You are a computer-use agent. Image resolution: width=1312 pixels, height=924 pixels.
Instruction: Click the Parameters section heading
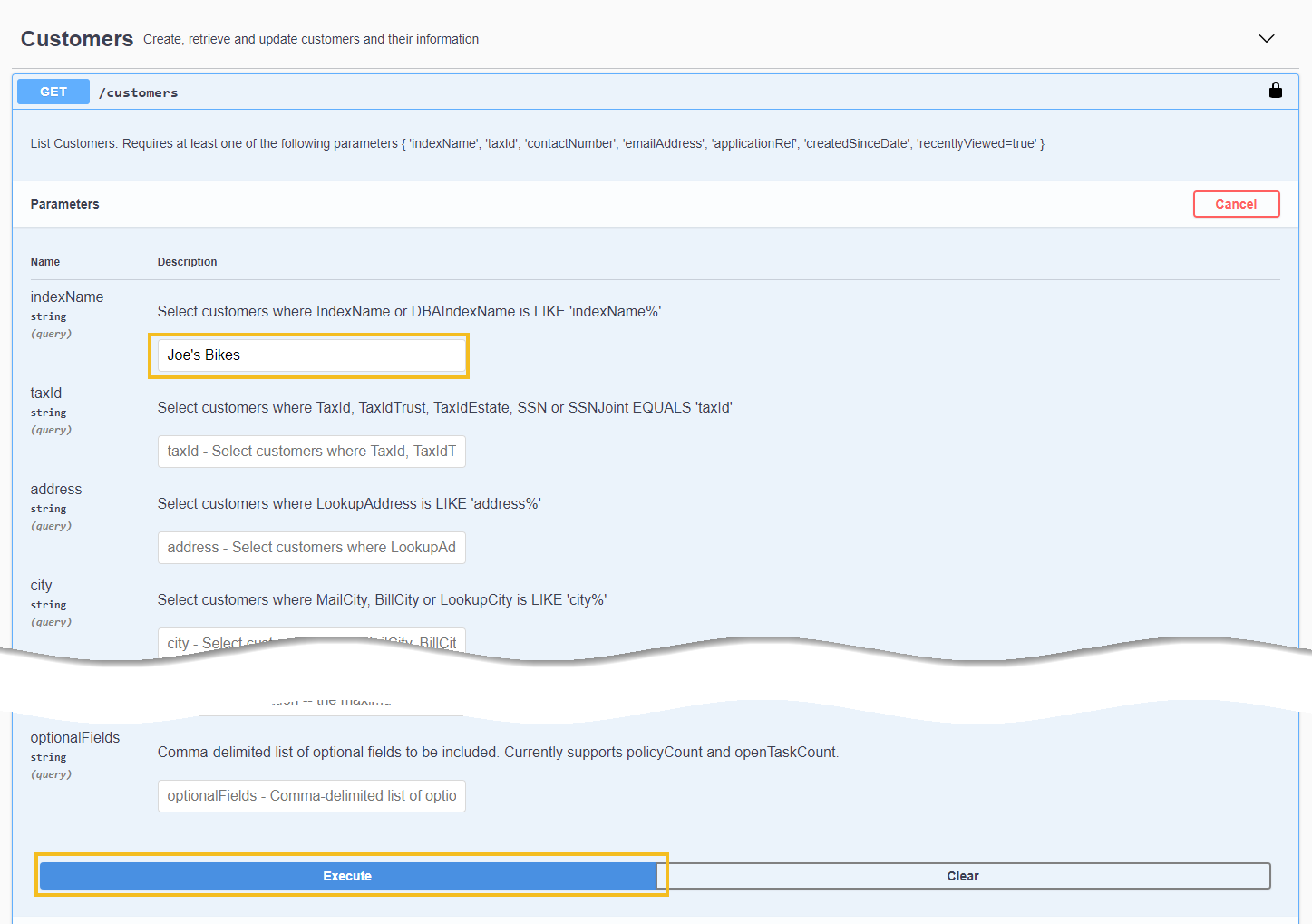[64, 204]
